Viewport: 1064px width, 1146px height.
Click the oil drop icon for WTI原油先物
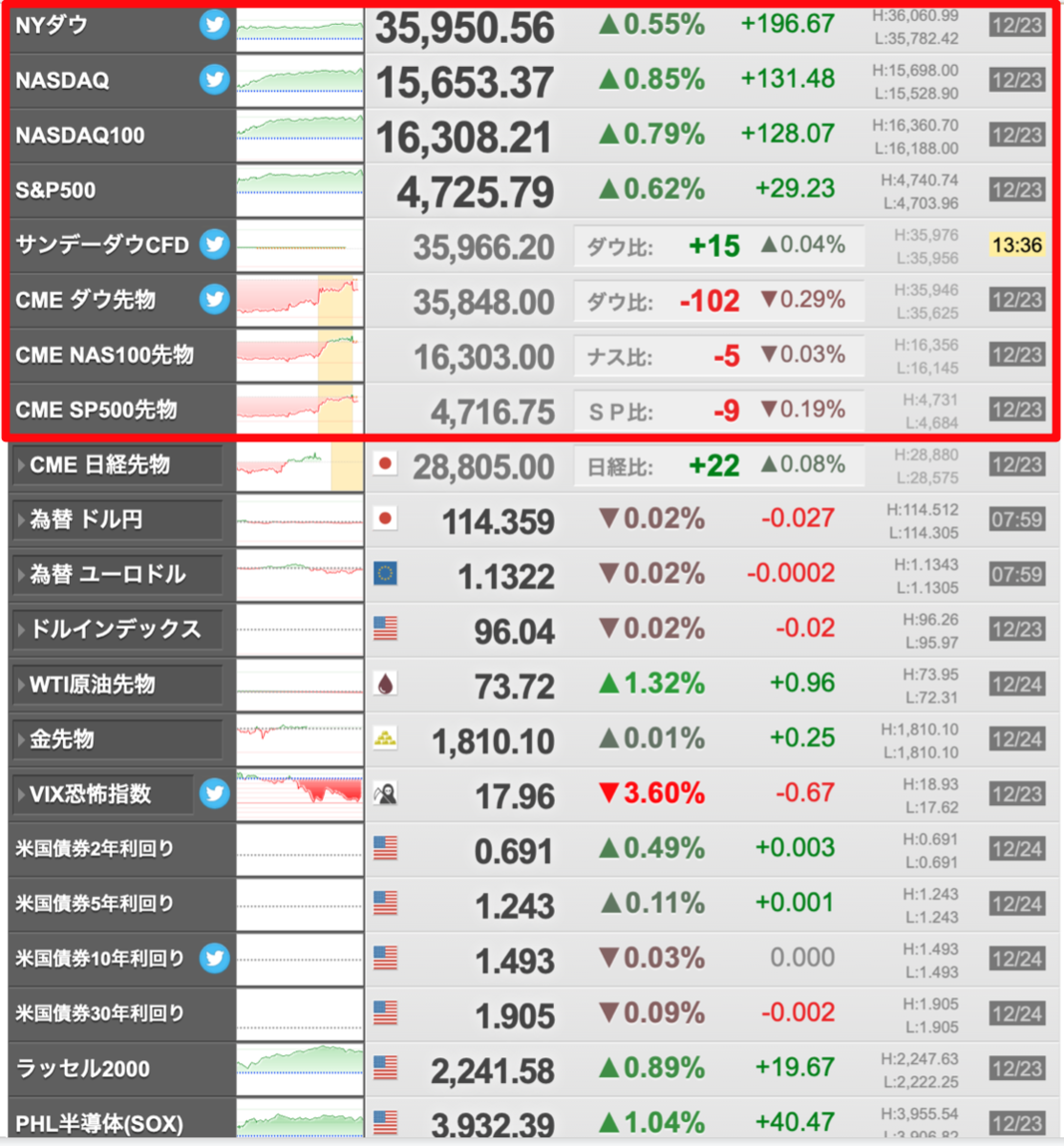coord(385,683)
